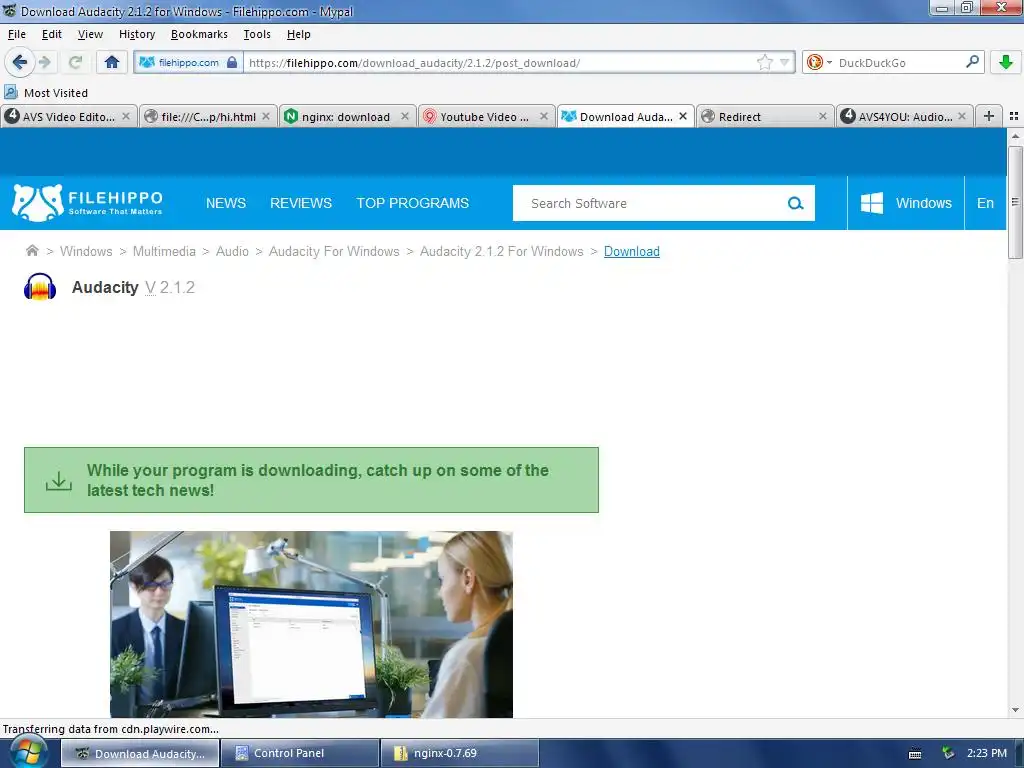Click the address bar URL field
This screenshot has height=768, width=1024.
500,63
